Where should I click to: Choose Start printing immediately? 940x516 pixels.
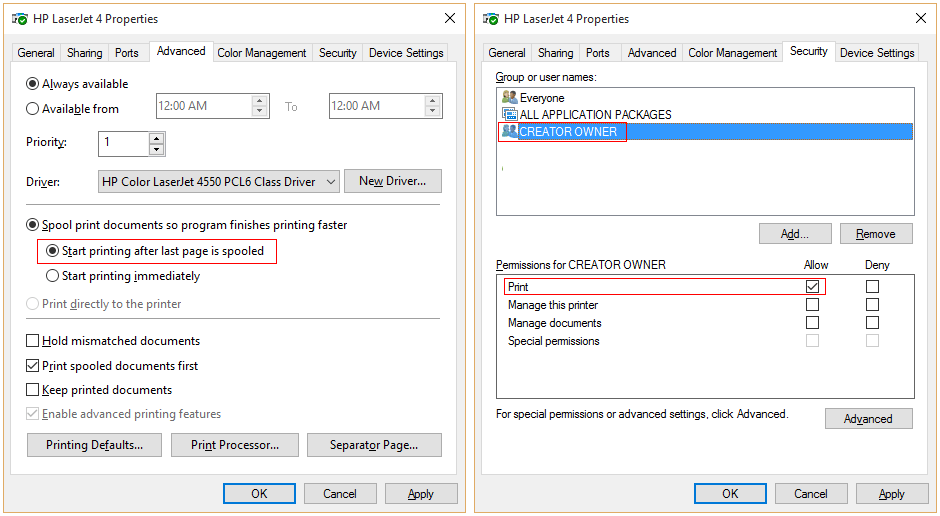(53, 276)
